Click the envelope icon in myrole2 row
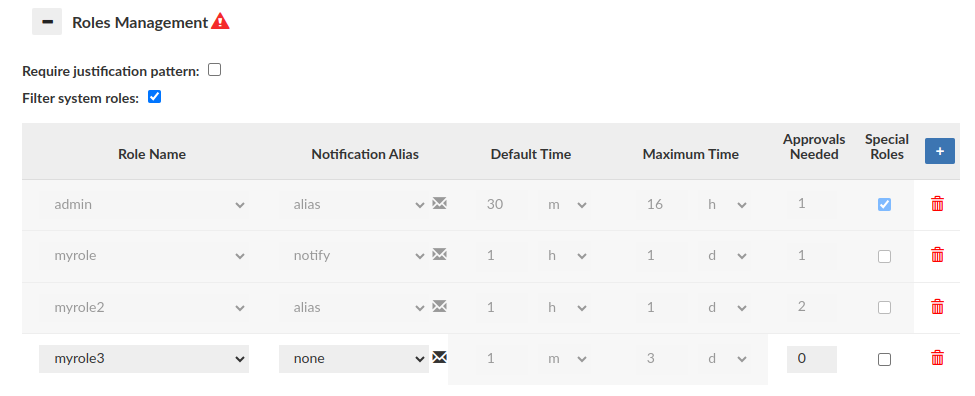The height and width of the screenshot is (396, 975). click(440, 306)
